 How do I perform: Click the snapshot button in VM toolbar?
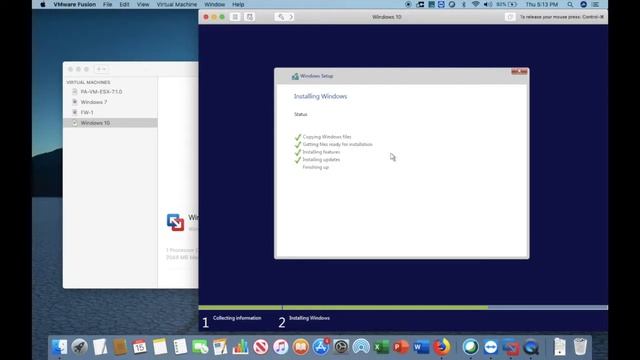250,17
